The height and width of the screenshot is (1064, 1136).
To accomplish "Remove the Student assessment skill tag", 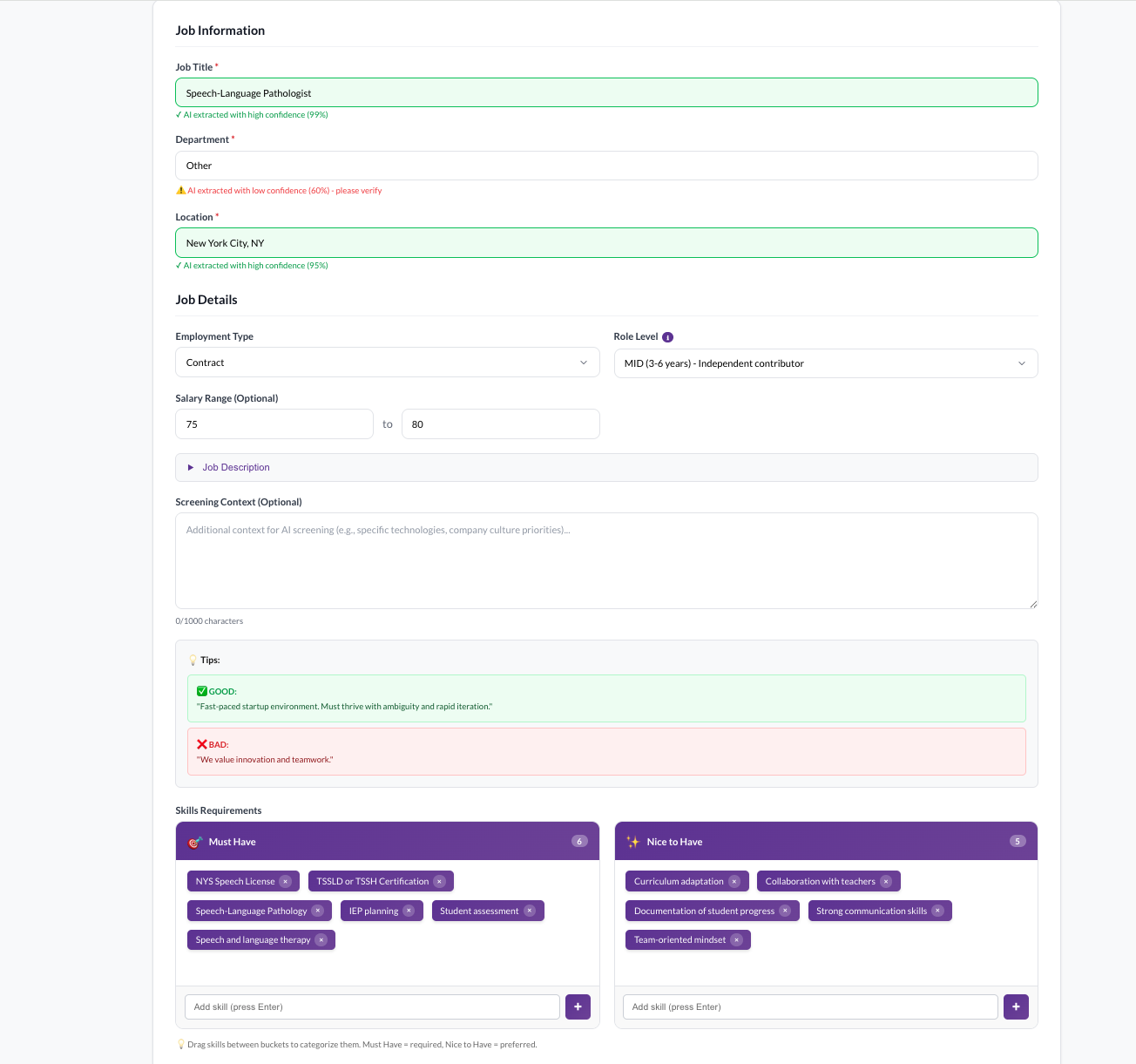I will [529, 911].
